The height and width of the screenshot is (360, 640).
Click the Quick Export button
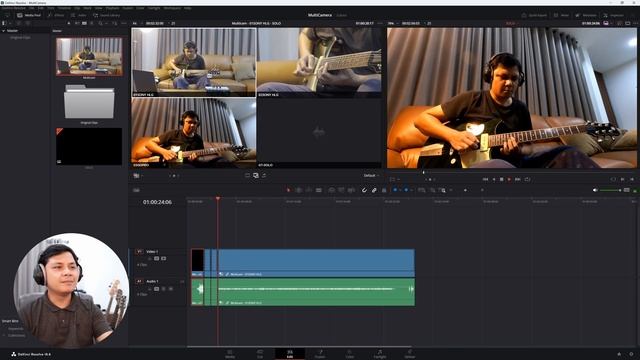[x=534, y=15]
